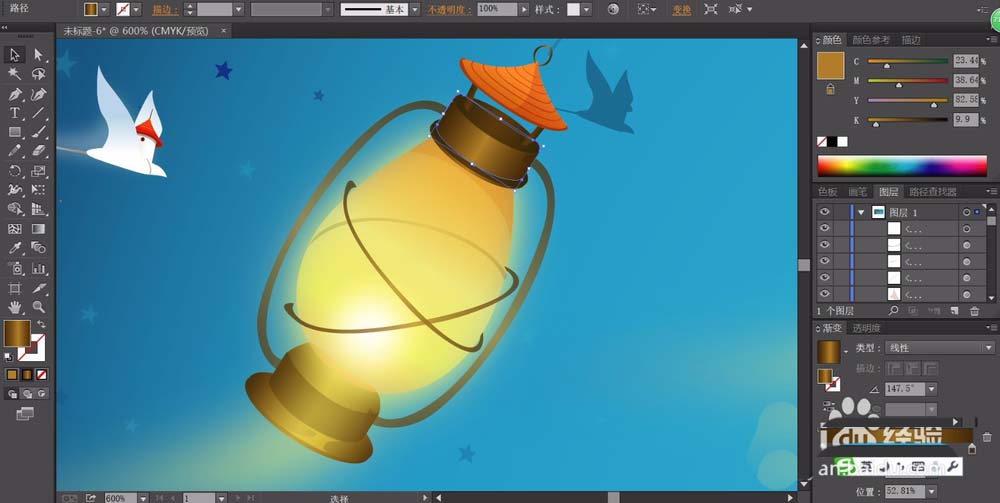Viewport: 1000px width, 503px height.
Task: Pick the Eyedropper tool
Action: (15, 248)
